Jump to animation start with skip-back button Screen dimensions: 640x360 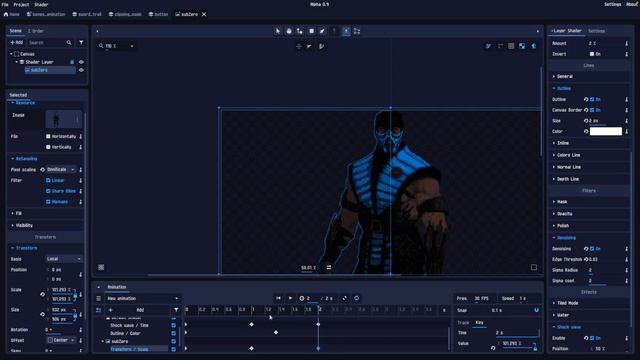pos(278,298)
